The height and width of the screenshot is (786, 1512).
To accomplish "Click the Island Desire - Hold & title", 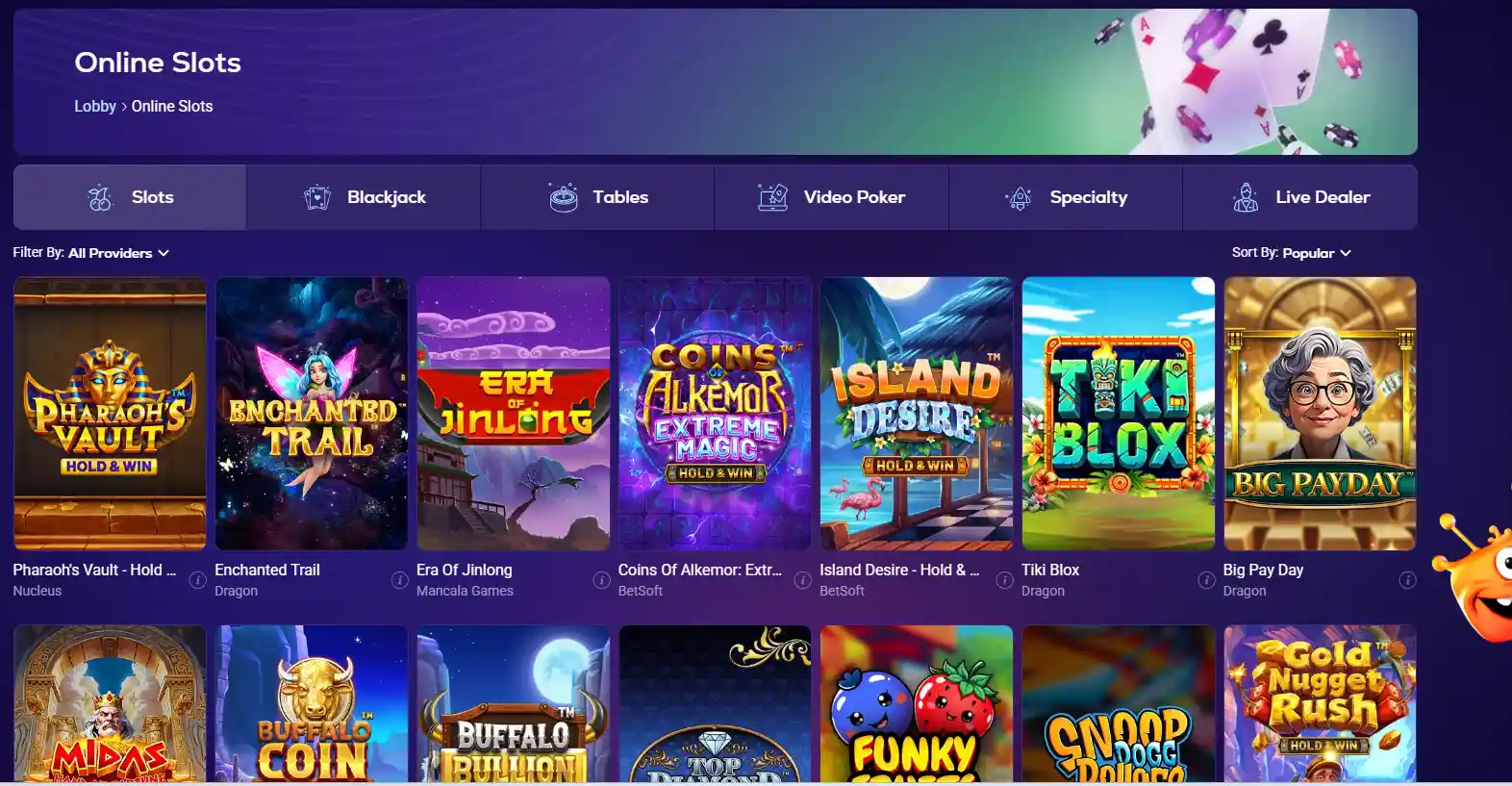I will [x=899, y=570].
